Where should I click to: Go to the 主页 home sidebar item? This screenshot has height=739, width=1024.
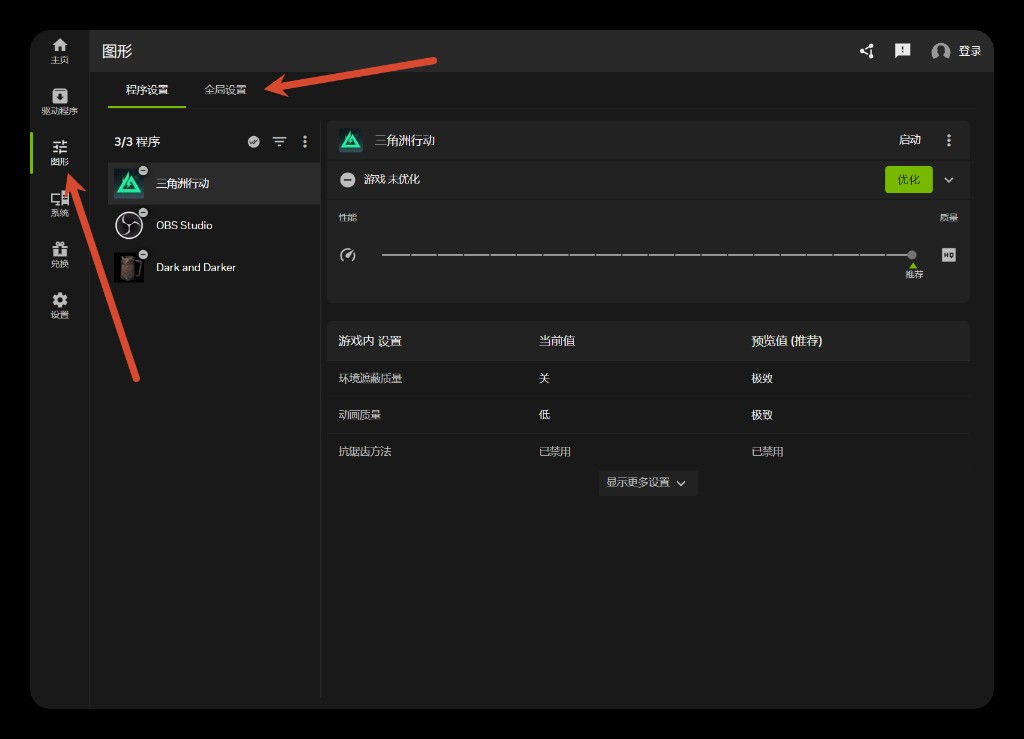59,51
